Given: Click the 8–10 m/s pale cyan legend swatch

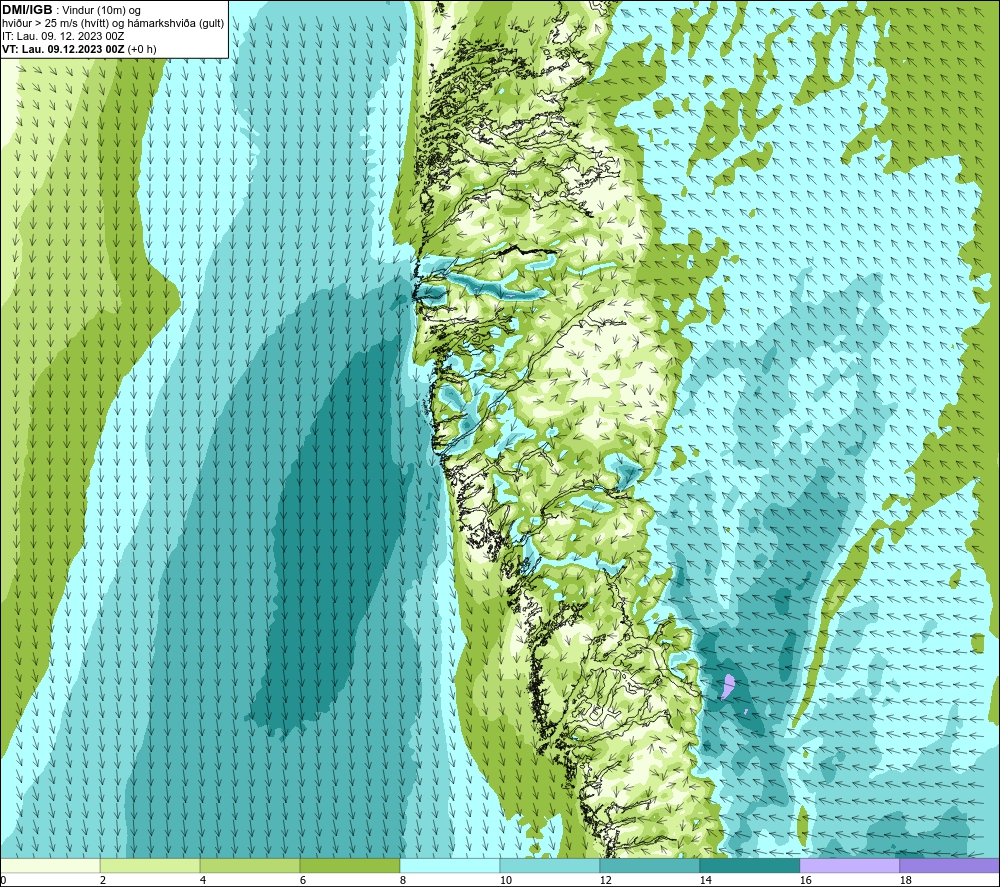Looking at the screenshot, I should point(450,865).
